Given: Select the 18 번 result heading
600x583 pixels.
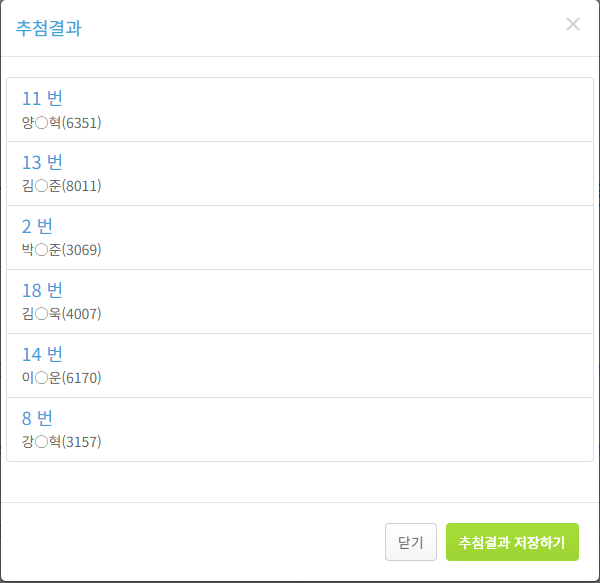Looking at the screenshot, I should (x=42, y=290).
